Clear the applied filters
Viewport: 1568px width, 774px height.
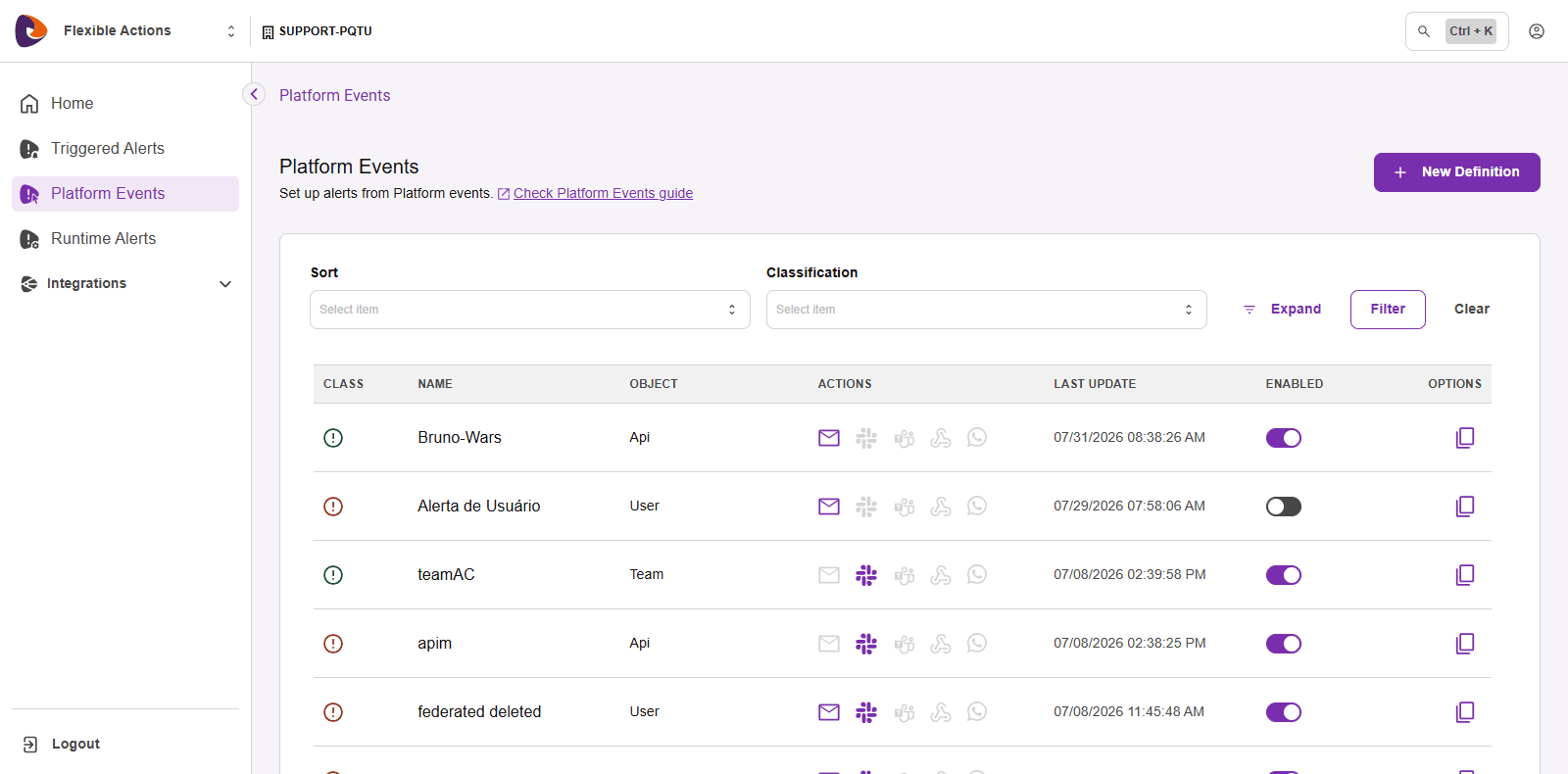pos(1471,310)
